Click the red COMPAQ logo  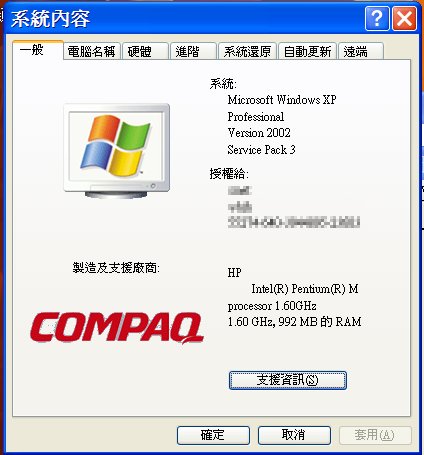coord(117,328)
